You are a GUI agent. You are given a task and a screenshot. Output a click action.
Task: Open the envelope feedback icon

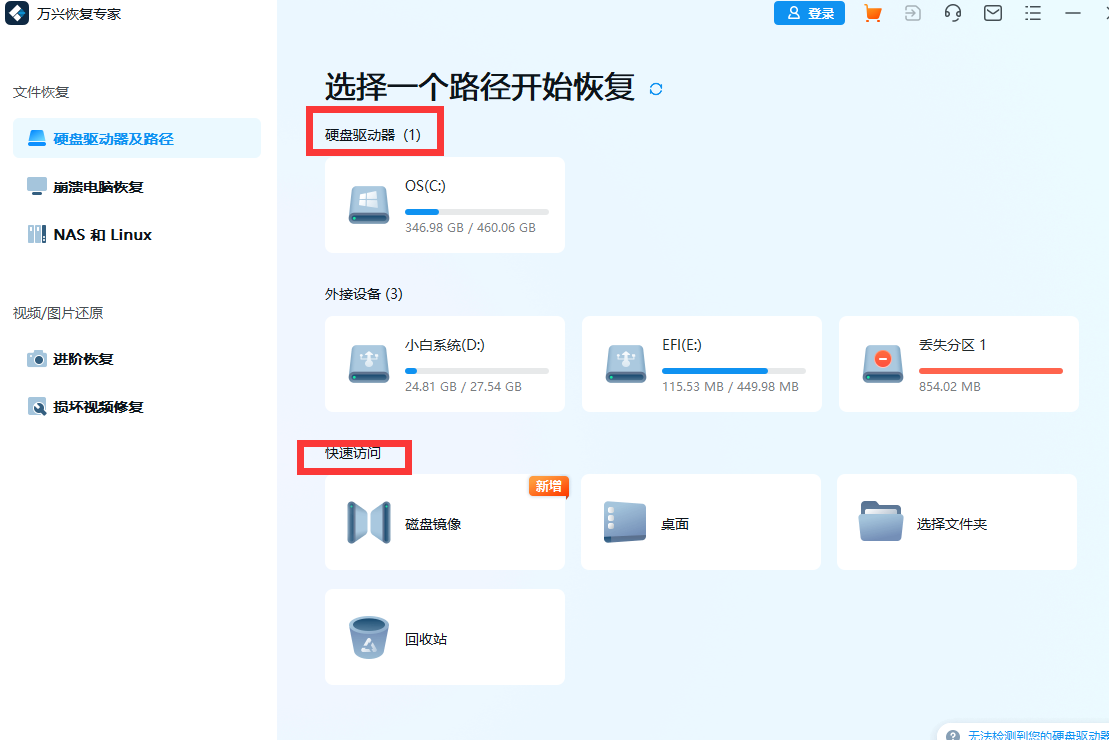992,13
